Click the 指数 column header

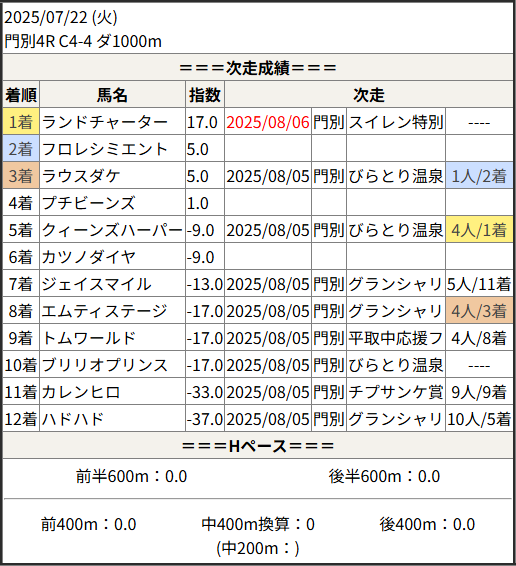pos(205,95)
